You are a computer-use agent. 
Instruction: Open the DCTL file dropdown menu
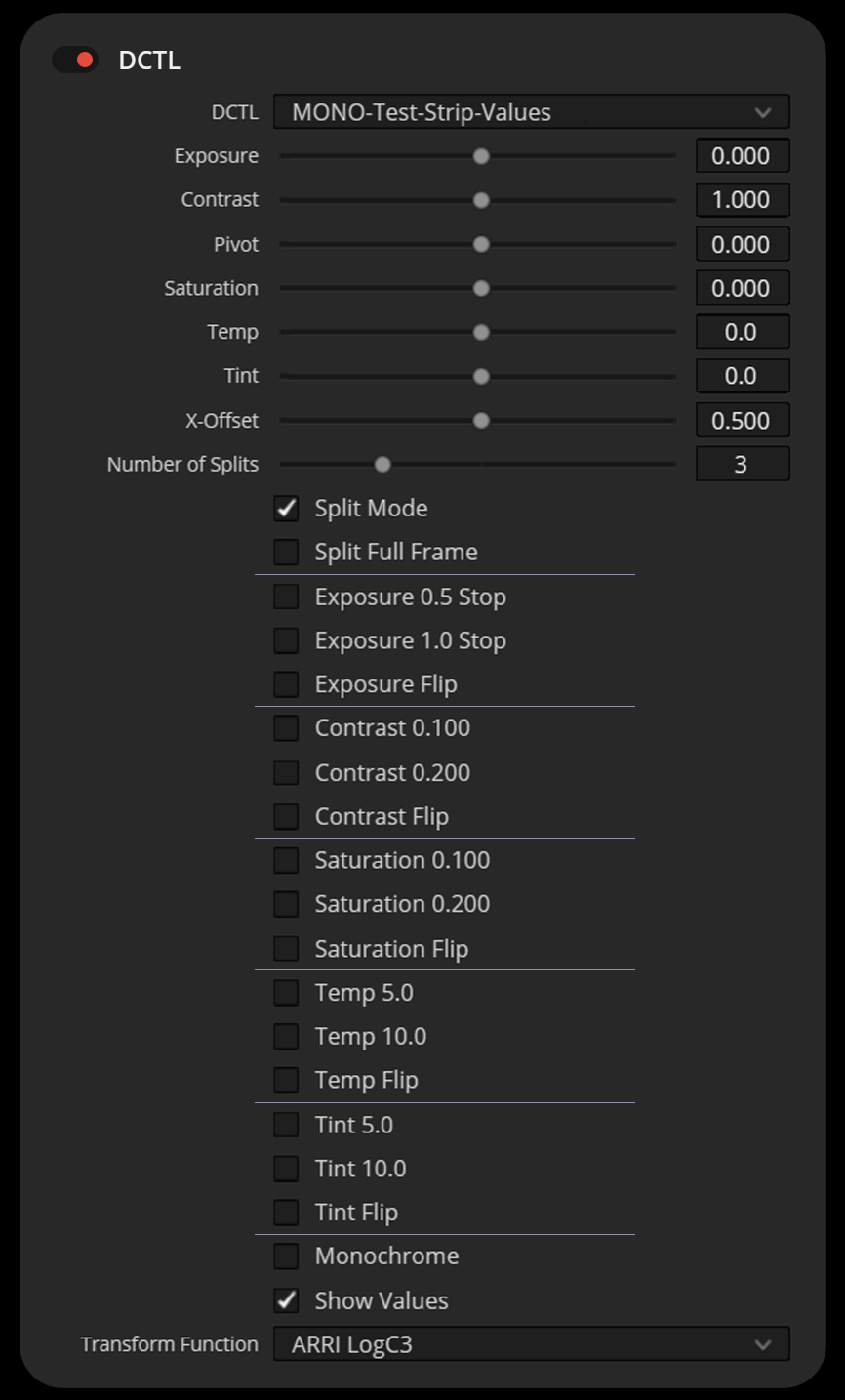[x=530, y=112]
